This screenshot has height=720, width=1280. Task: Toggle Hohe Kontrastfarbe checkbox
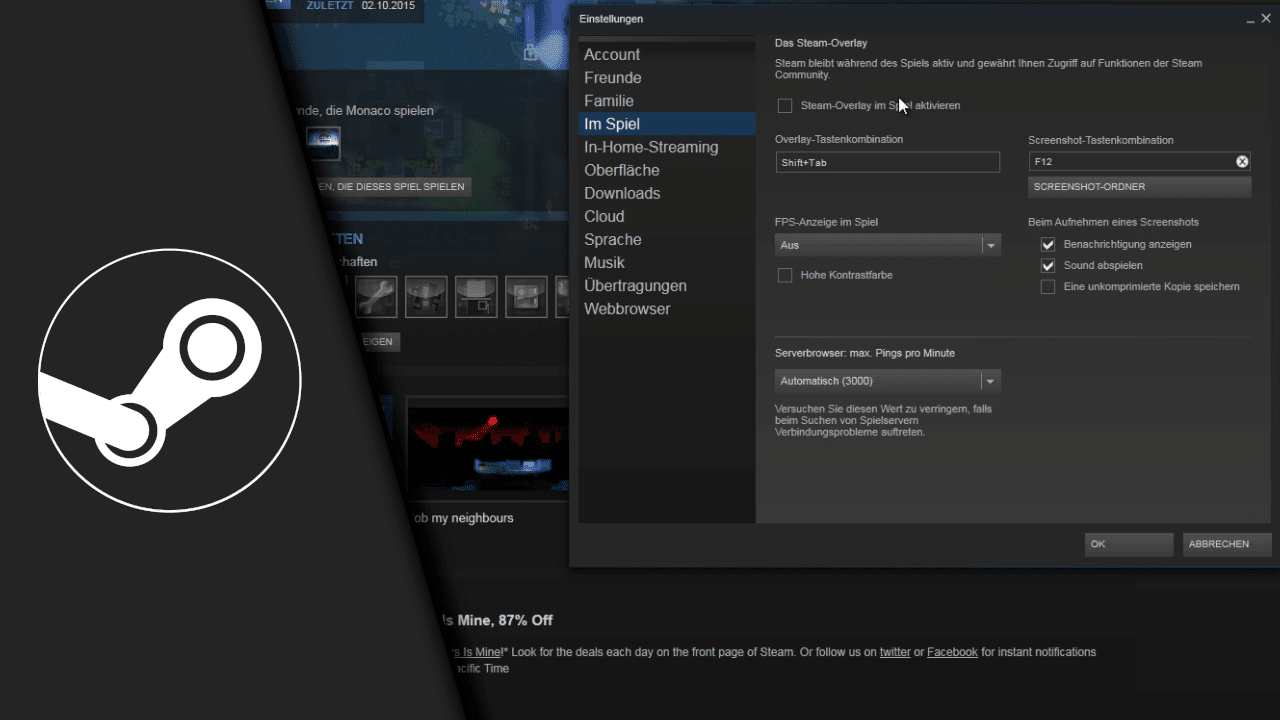coord(785,275)
